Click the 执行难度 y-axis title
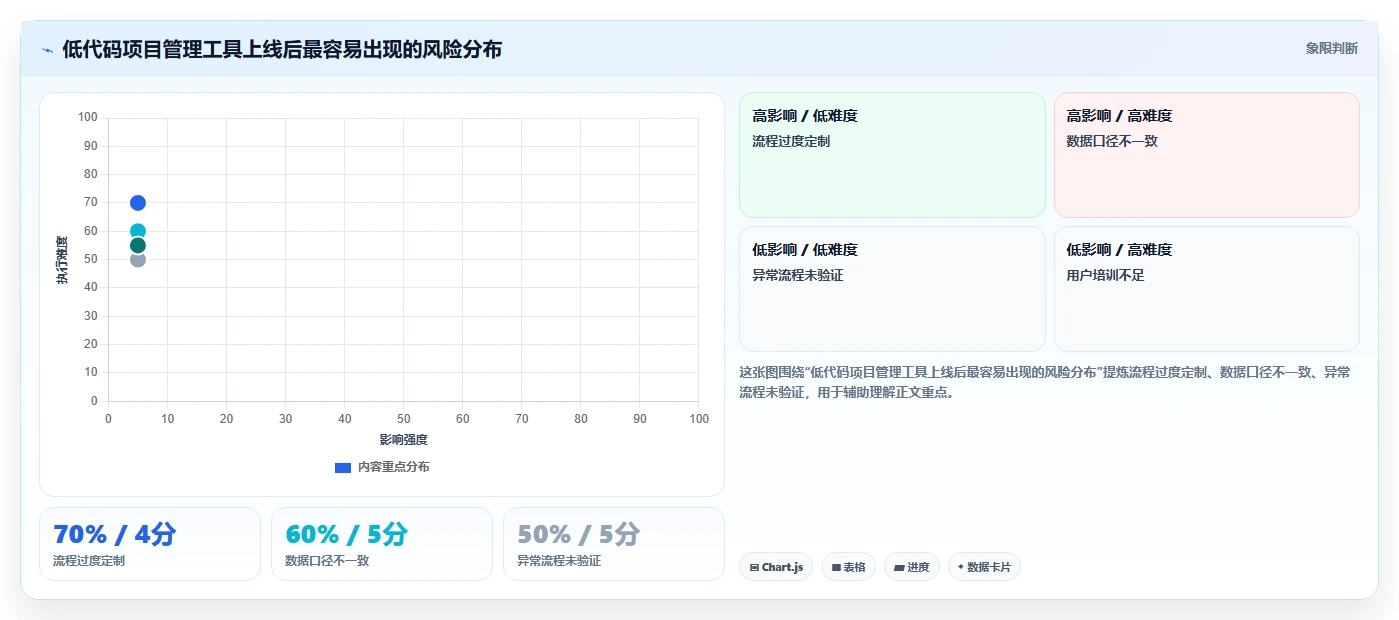 [62, 260]
